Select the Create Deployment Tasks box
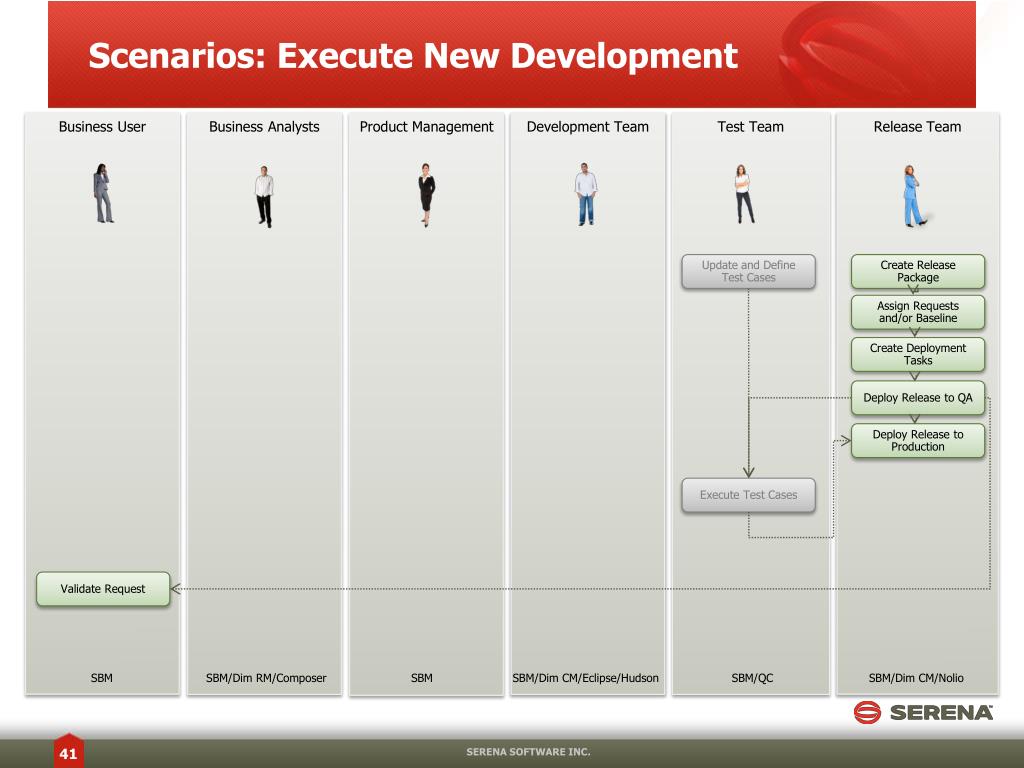The image size is (1024, 768). click(x=918, y=354)
